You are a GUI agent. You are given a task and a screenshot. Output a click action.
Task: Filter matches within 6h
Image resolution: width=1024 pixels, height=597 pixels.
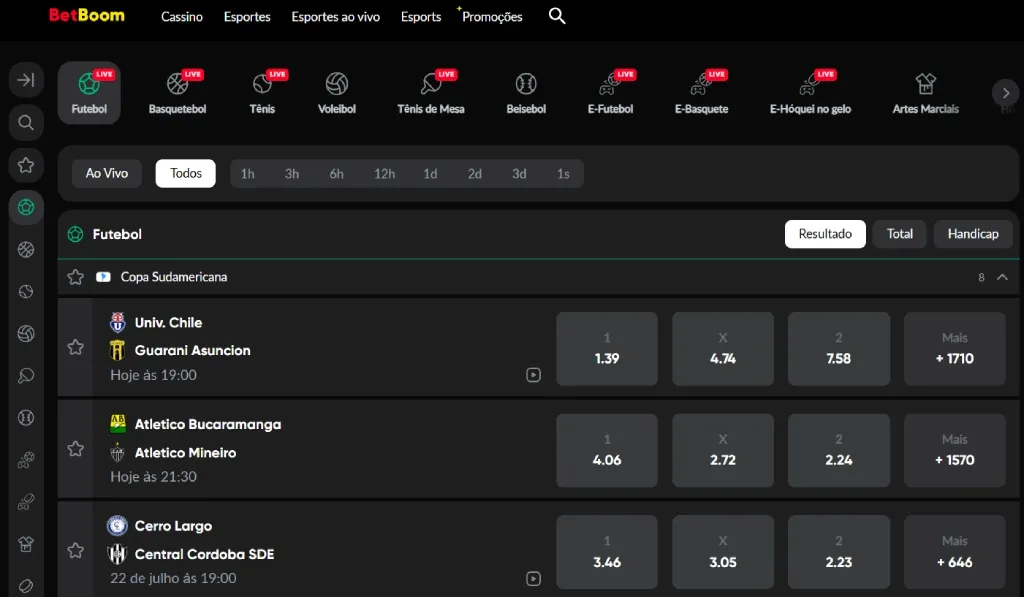click(x=336, y=174)
